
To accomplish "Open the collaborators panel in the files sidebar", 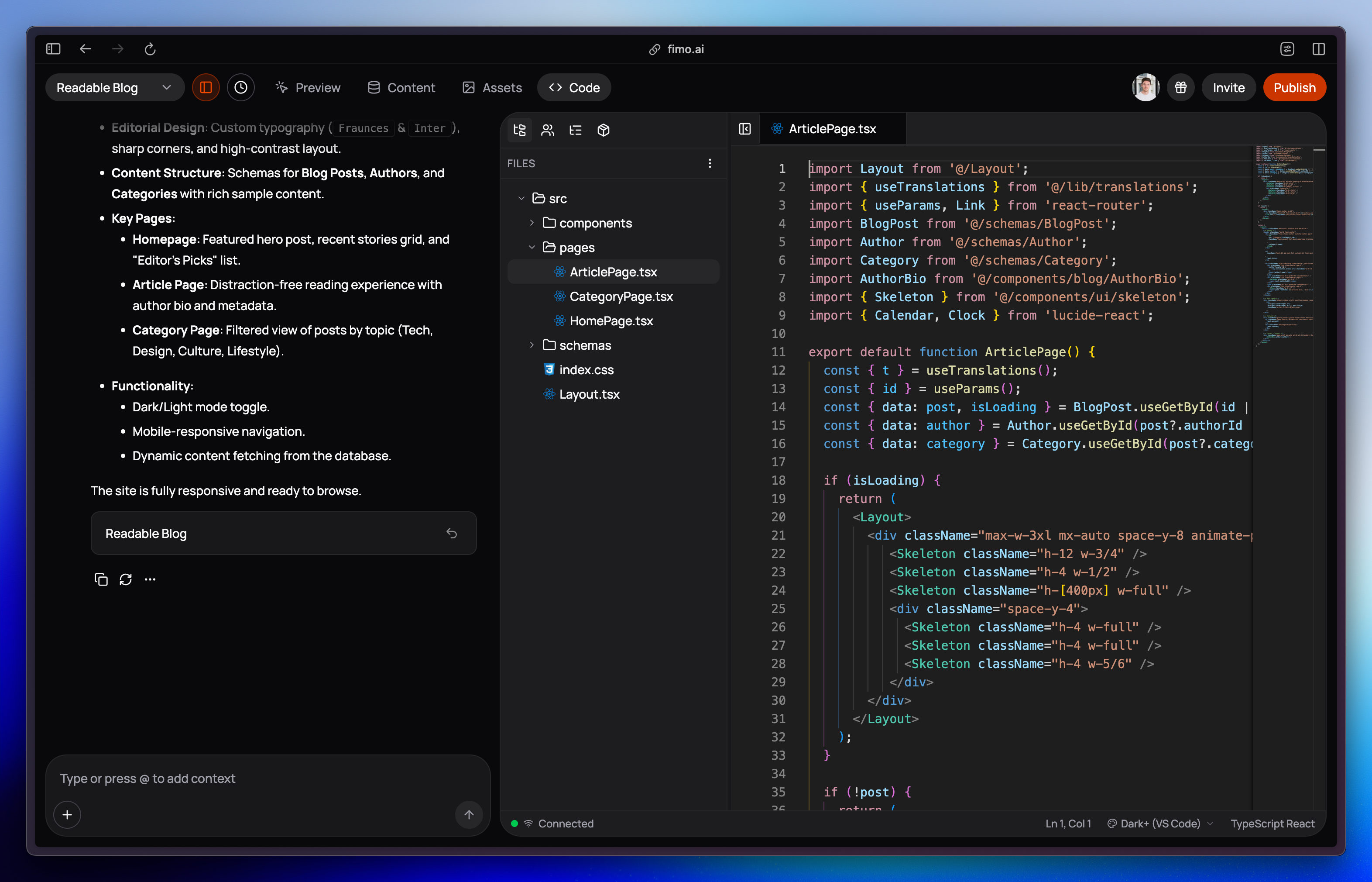I will coord(548,130).
